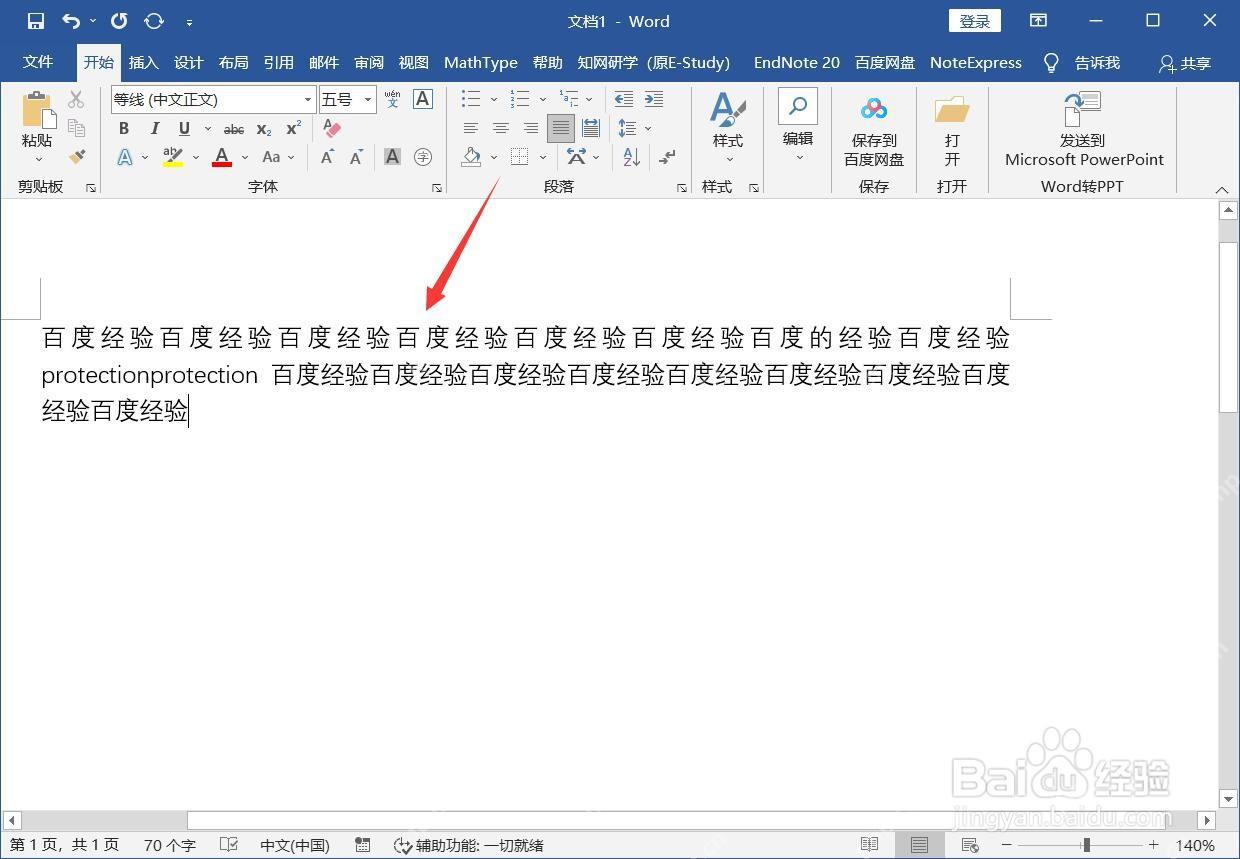Toggle character shading A icon
This screenshot has height=859, width=1240.
(392, 157)
